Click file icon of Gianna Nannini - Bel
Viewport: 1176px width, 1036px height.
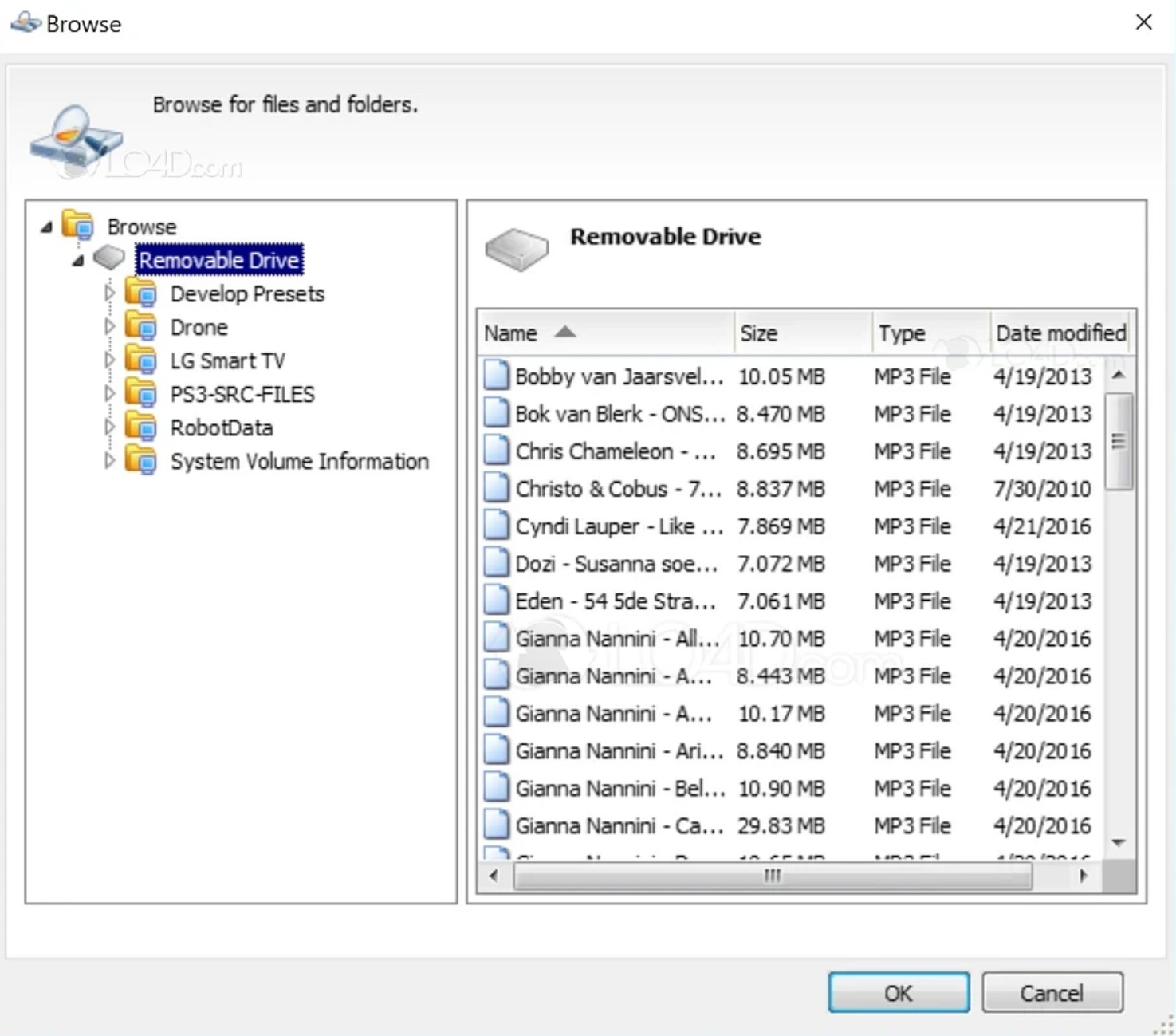pos(496,787)
